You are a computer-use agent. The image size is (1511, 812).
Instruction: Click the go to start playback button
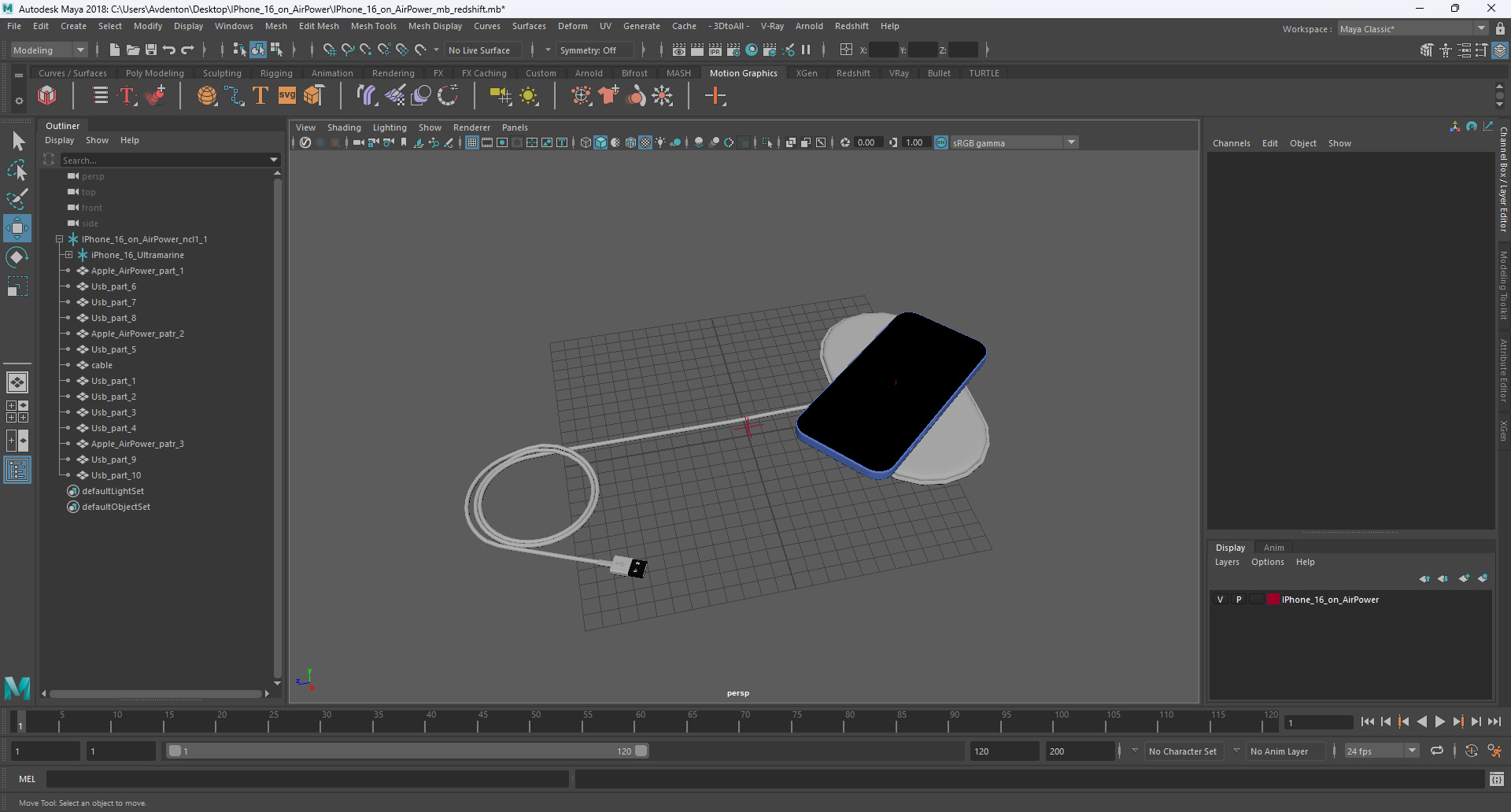coord(1368,722)
